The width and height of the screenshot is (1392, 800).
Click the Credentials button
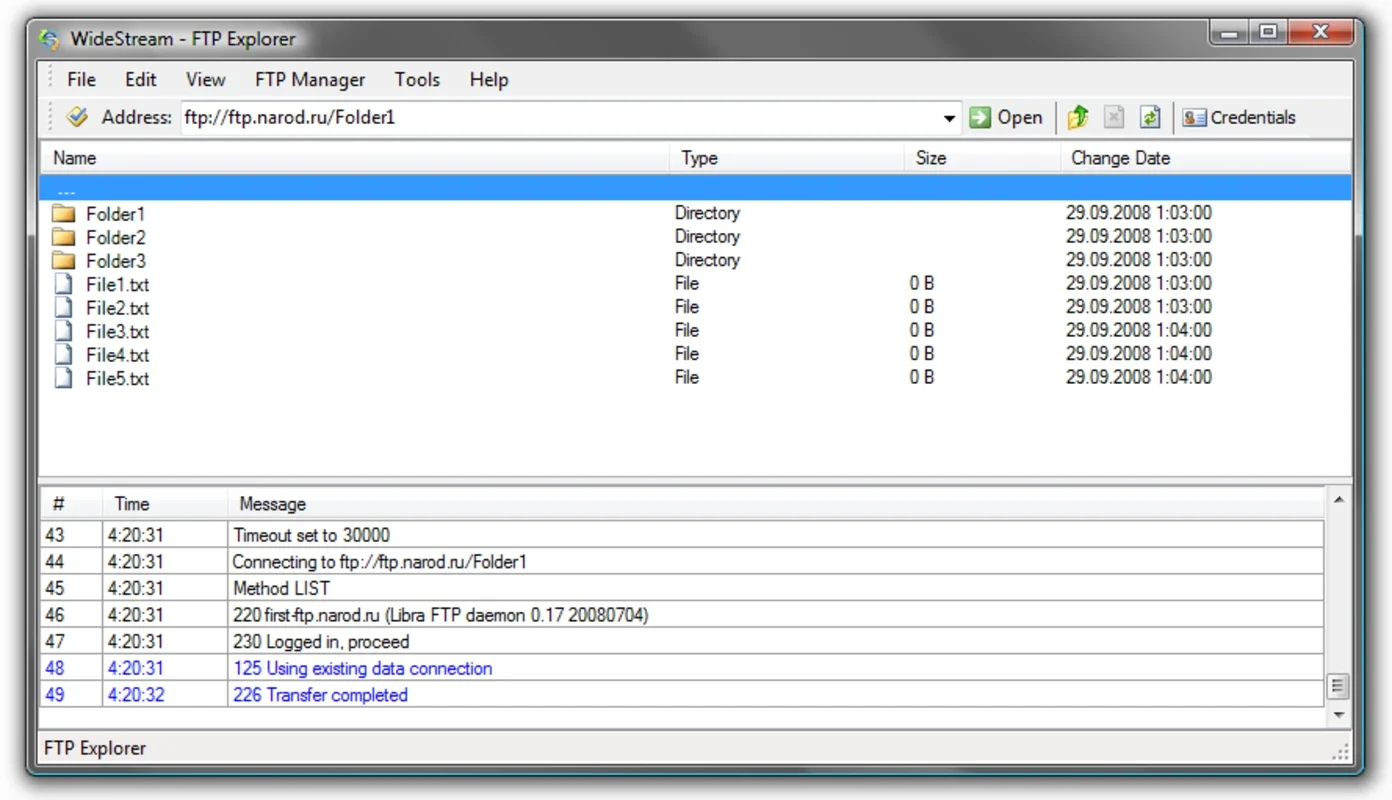1238,117
